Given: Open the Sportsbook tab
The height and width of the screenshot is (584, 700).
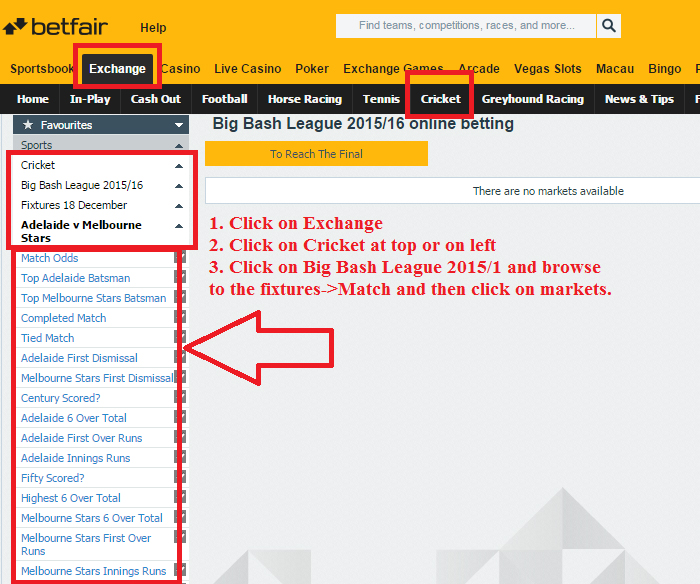Looking at the screenshot, I should click(x=42, y=69).
